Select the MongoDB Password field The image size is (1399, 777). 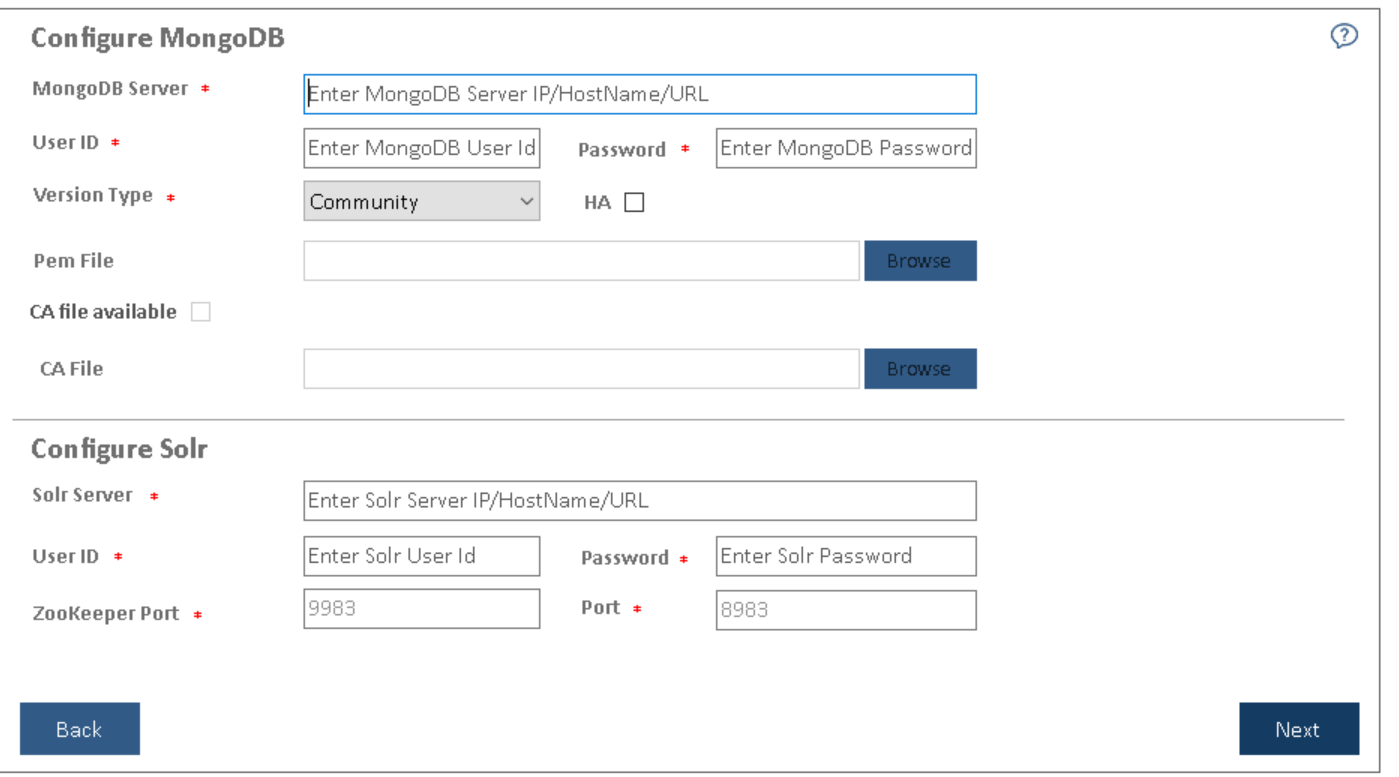pos(845,148)
